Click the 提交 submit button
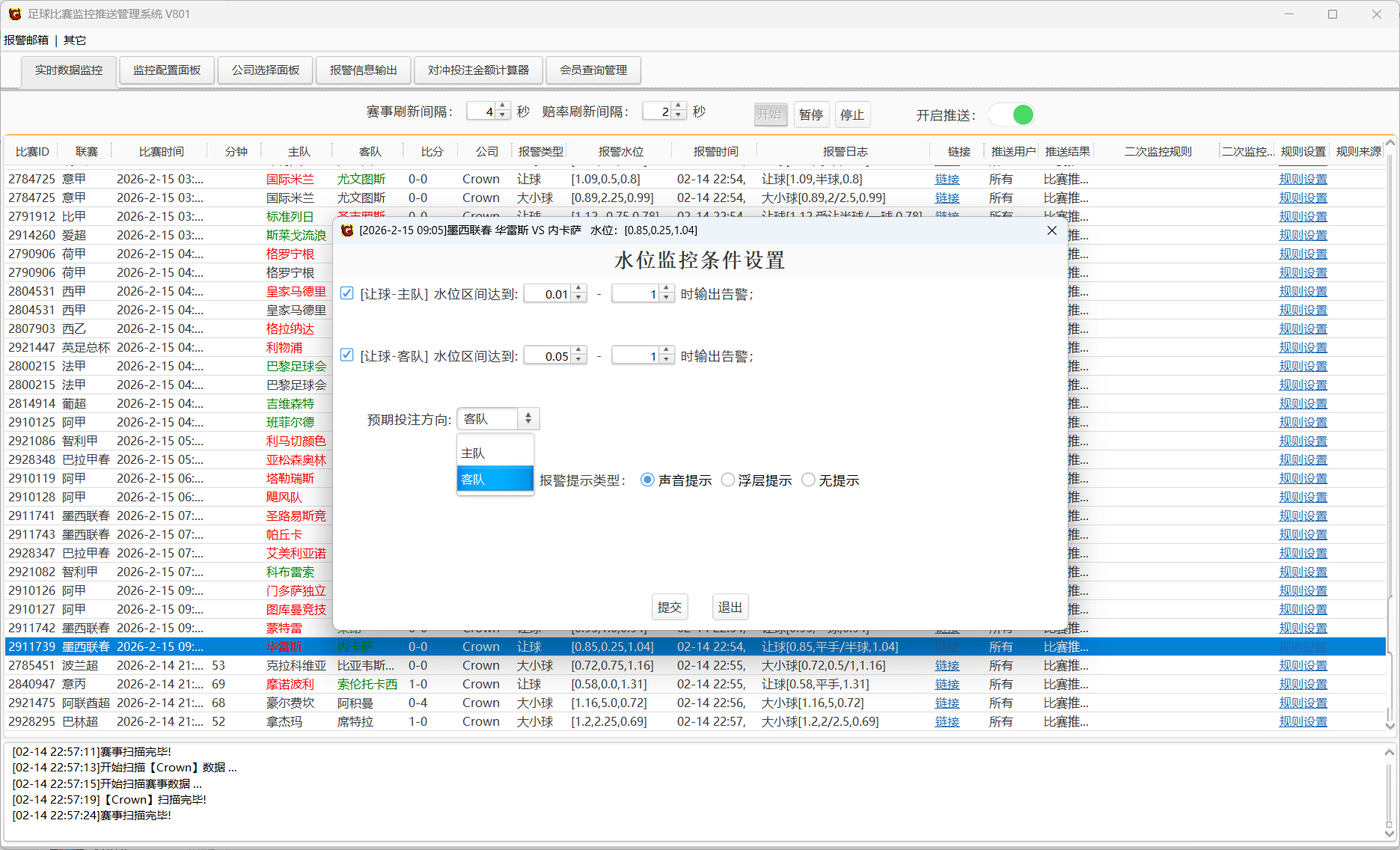 [670, 608]
